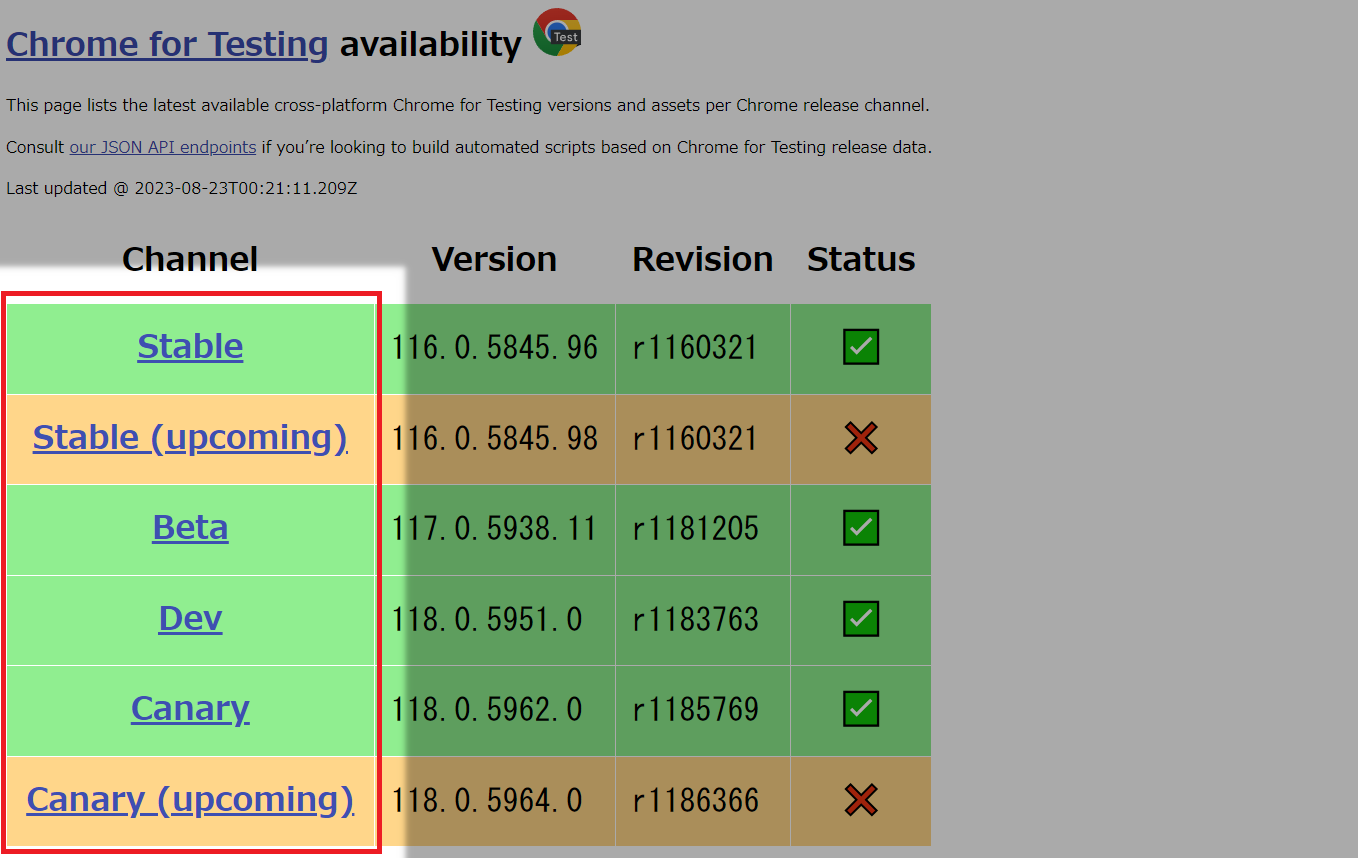1358x858 pixels.
Task: Click the Version column header
Action: pos(494,259)
